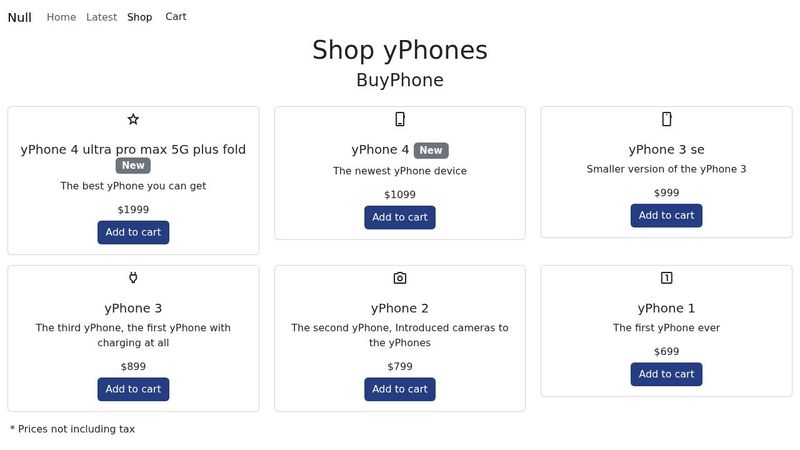This screenshot has width=800, height=450.
Task: Open the Home page in navbar
Action: [61, 17]
